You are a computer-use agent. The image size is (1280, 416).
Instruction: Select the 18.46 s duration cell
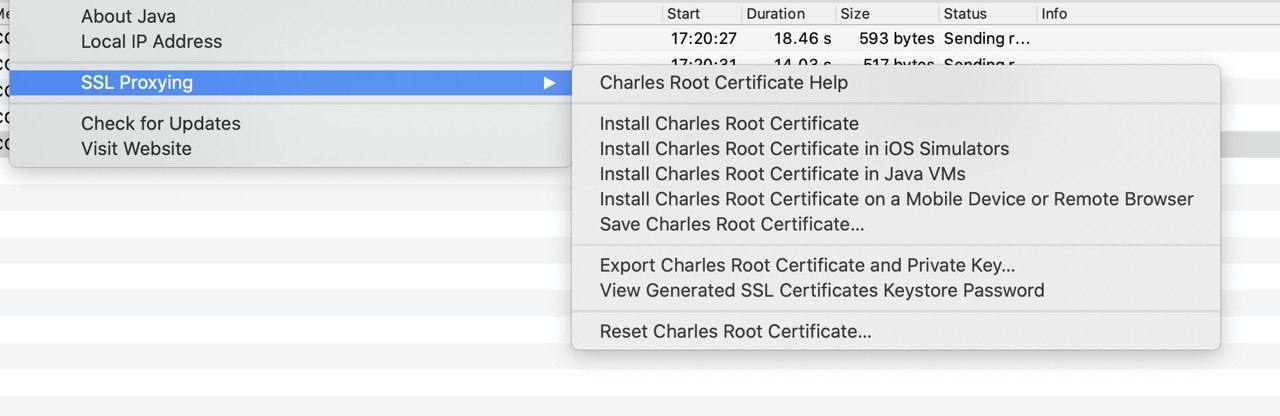tap(802, 39)
